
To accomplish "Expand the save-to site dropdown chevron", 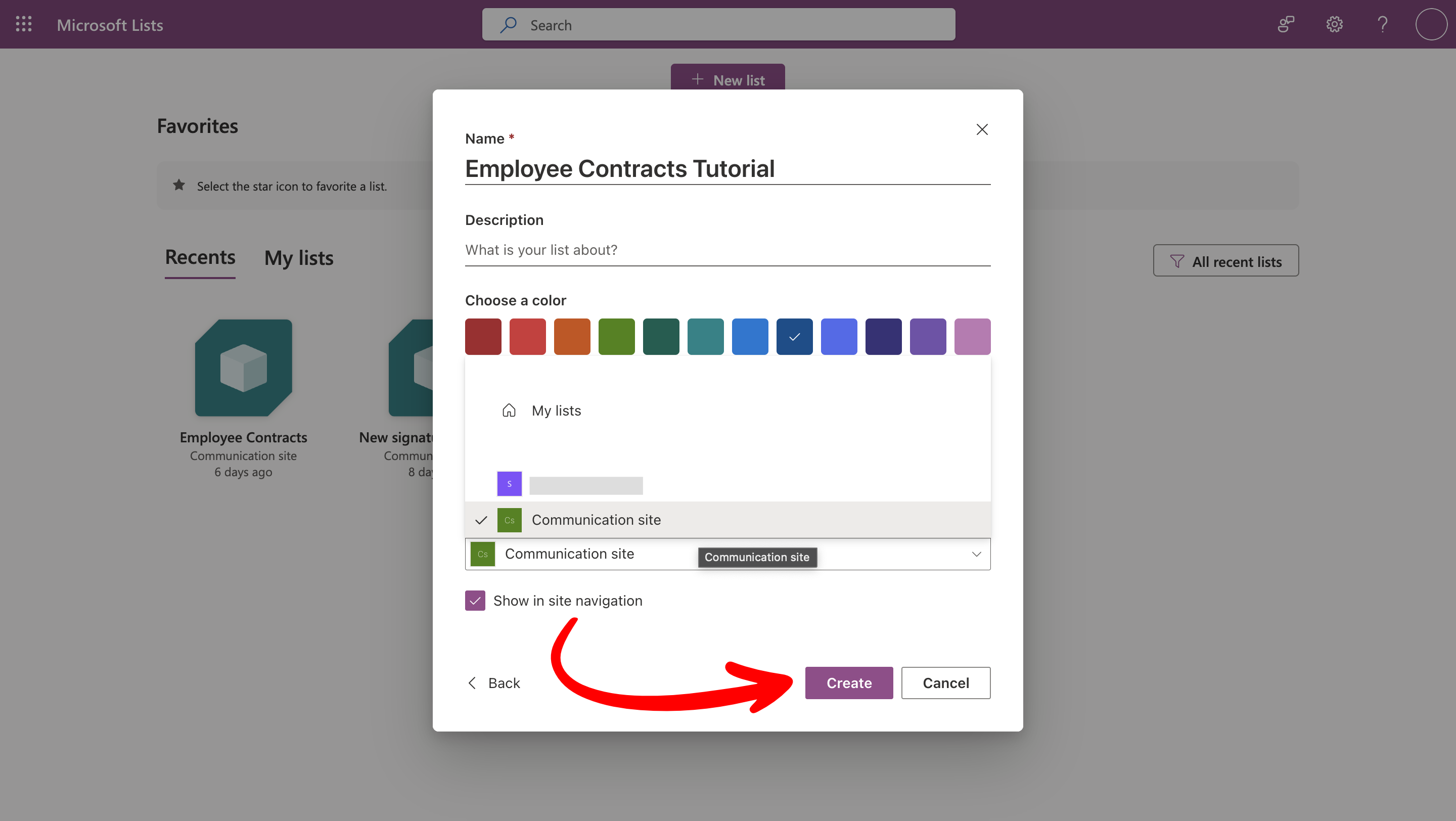I will click(x=976, y=554).
